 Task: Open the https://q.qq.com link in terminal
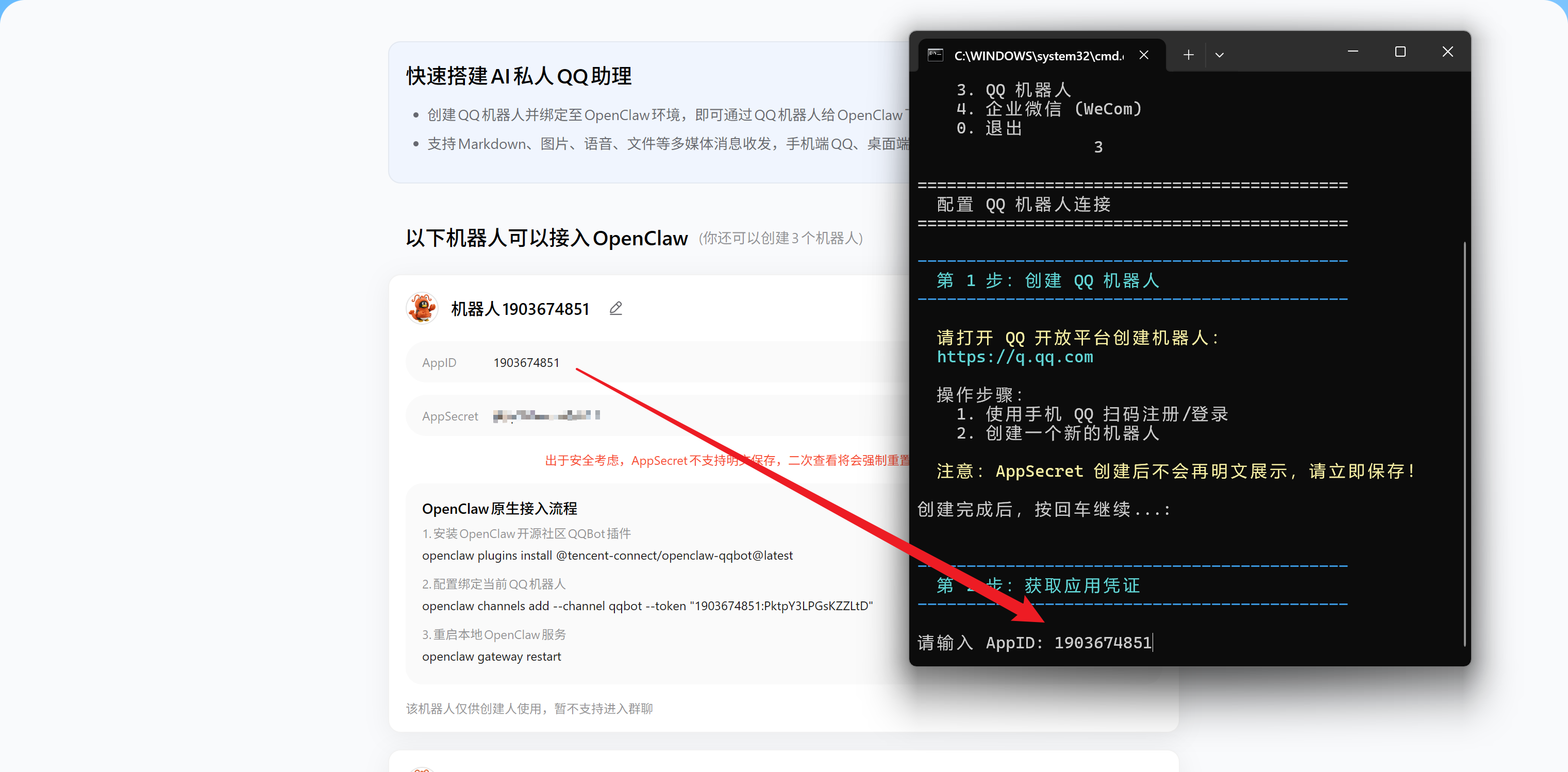click(x=1015, y=357)
